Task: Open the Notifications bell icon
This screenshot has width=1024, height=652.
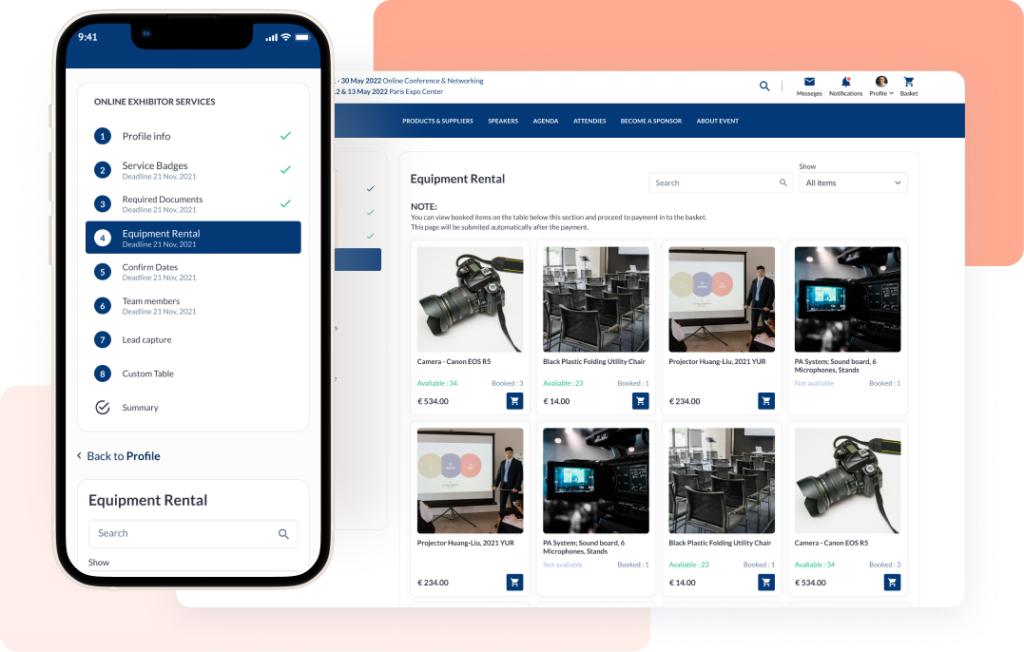Action: (846, 82)
